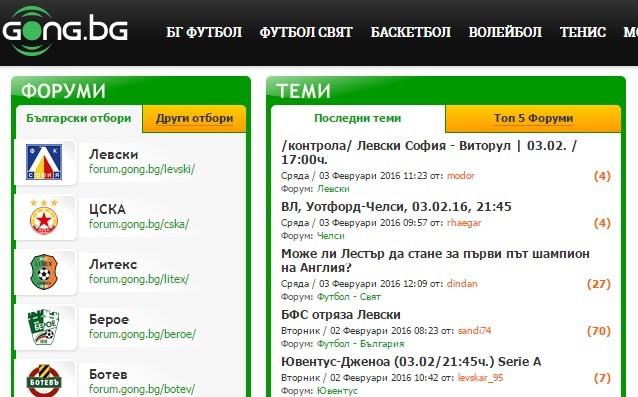This screenshot has width=638, height=397.
Task: Open the ЦСКА forum name link
Action: click(x=107, y=209)
